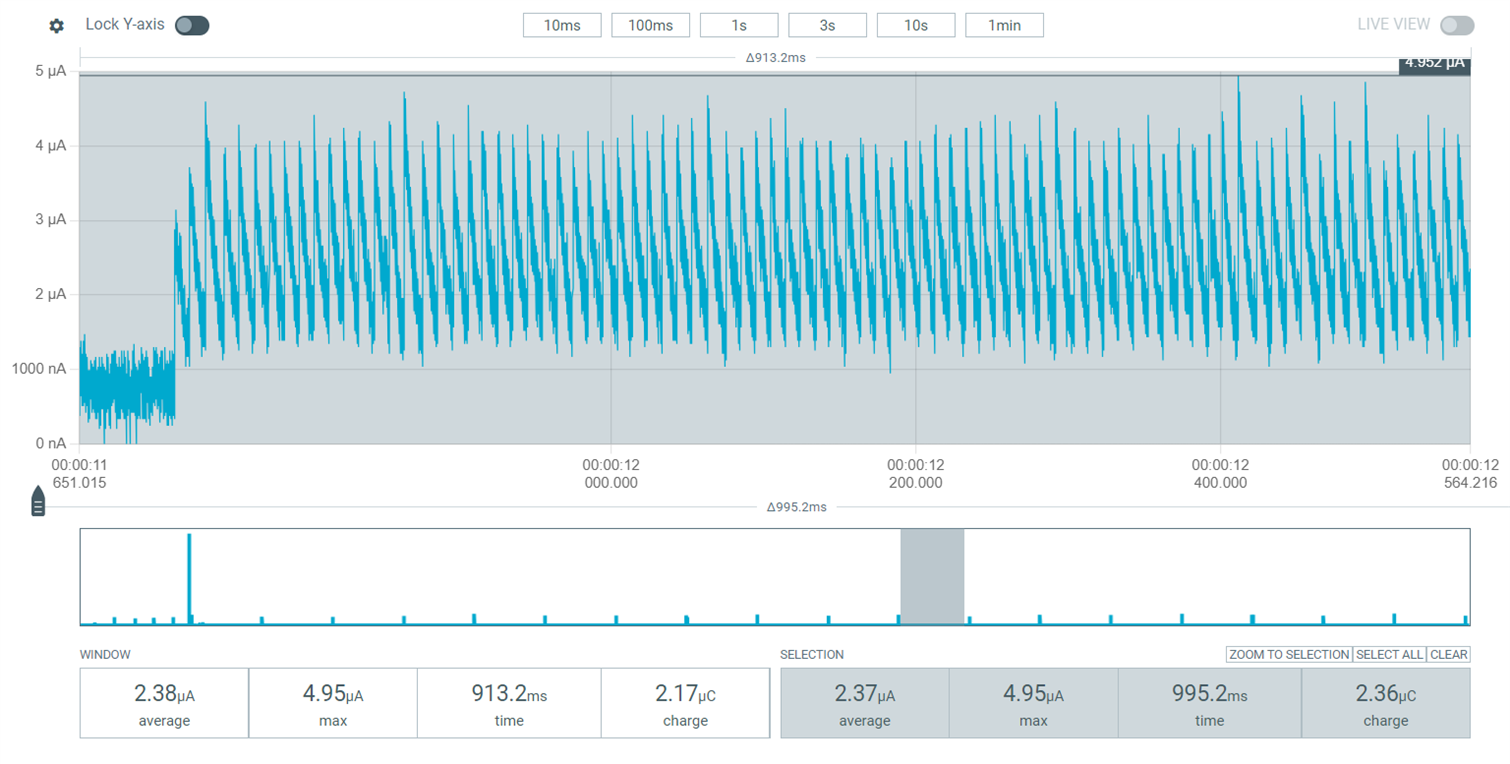The image size is (1510, 764).
Task: Click the WINDOW average 2.38 µA box
Action: (164, 703)
